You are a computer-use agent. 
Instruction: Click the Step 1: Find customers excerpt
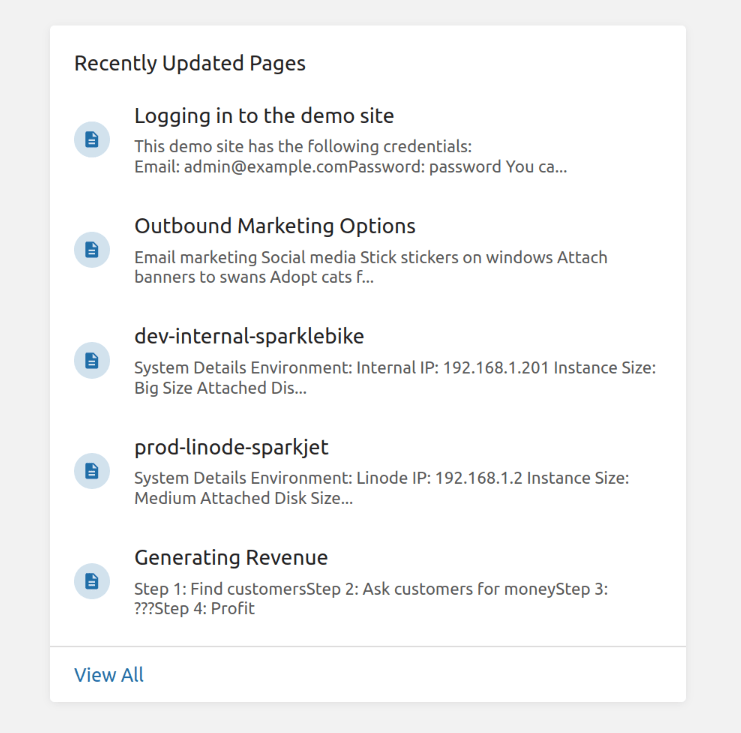[370, 598]
